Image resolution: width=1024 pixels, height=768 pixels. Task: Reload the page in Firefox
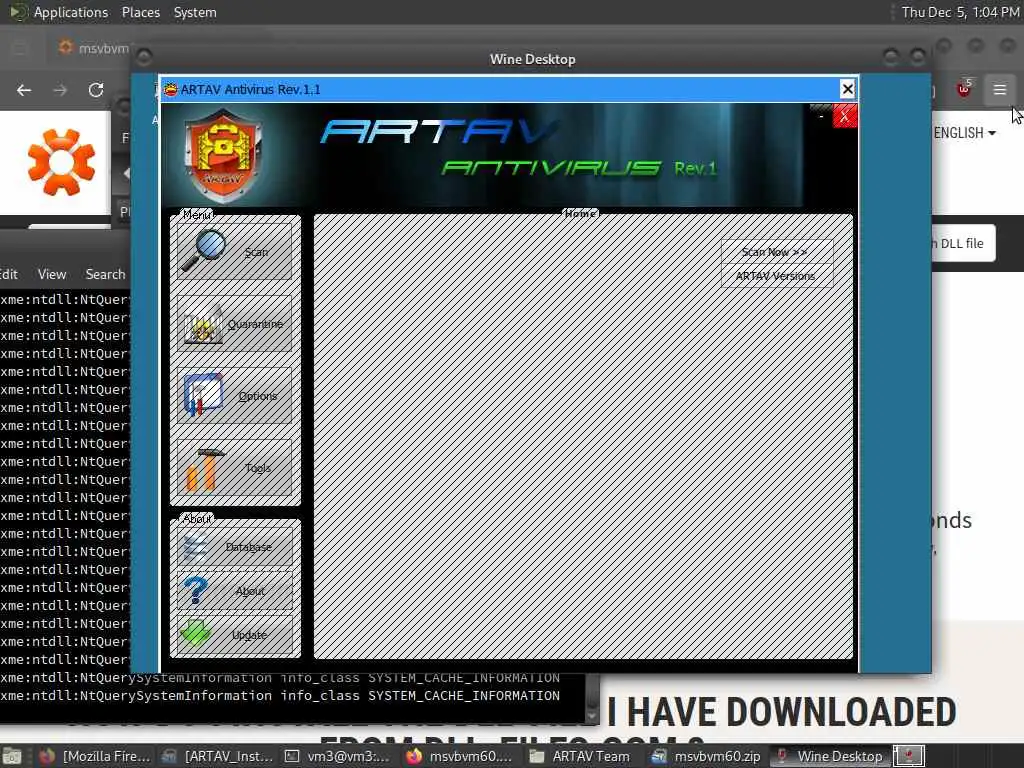[x=96, y=90]
